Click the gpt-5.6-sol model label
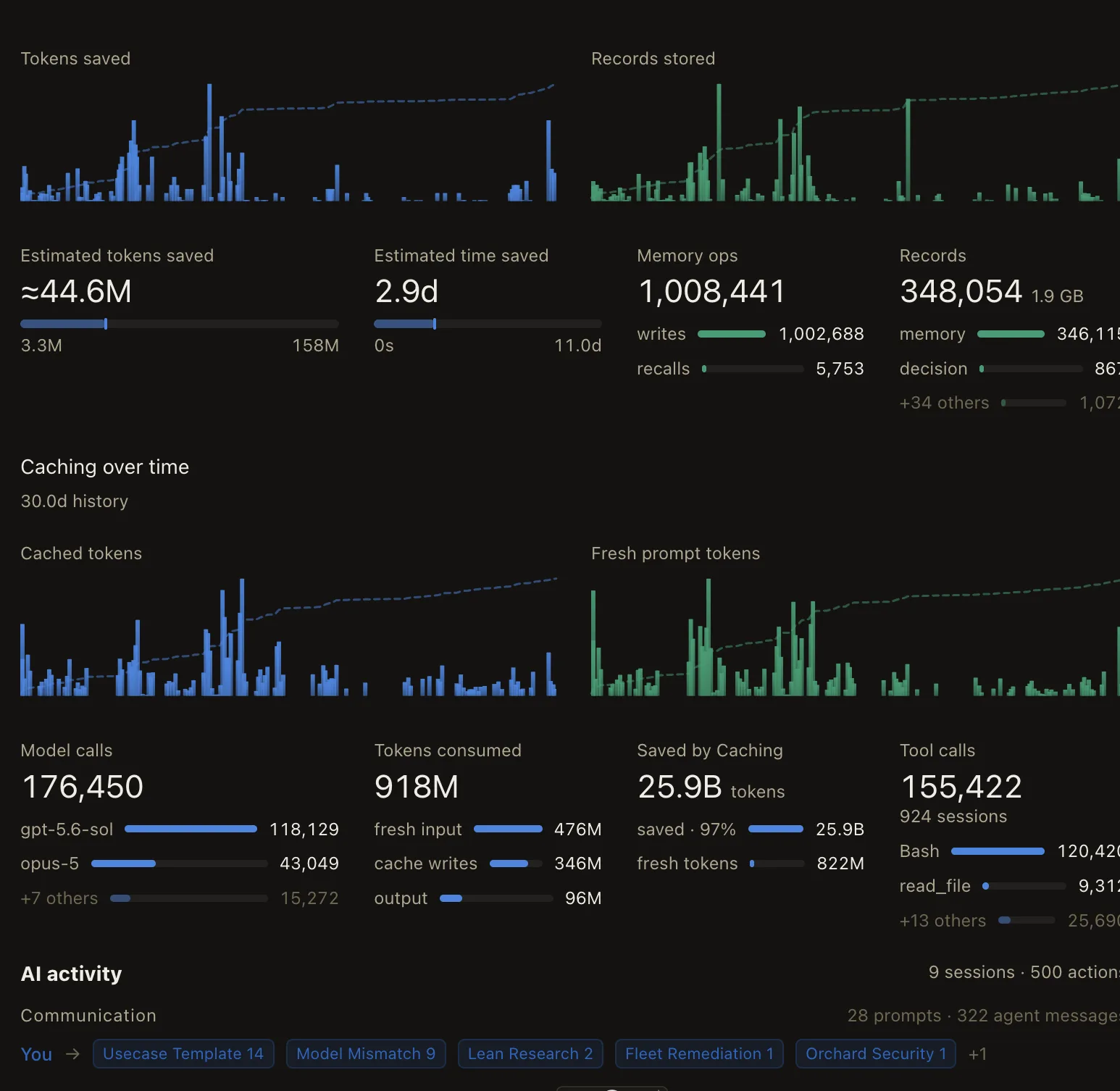Screen dimensions: 1120x1091 (x=67, y=829)
